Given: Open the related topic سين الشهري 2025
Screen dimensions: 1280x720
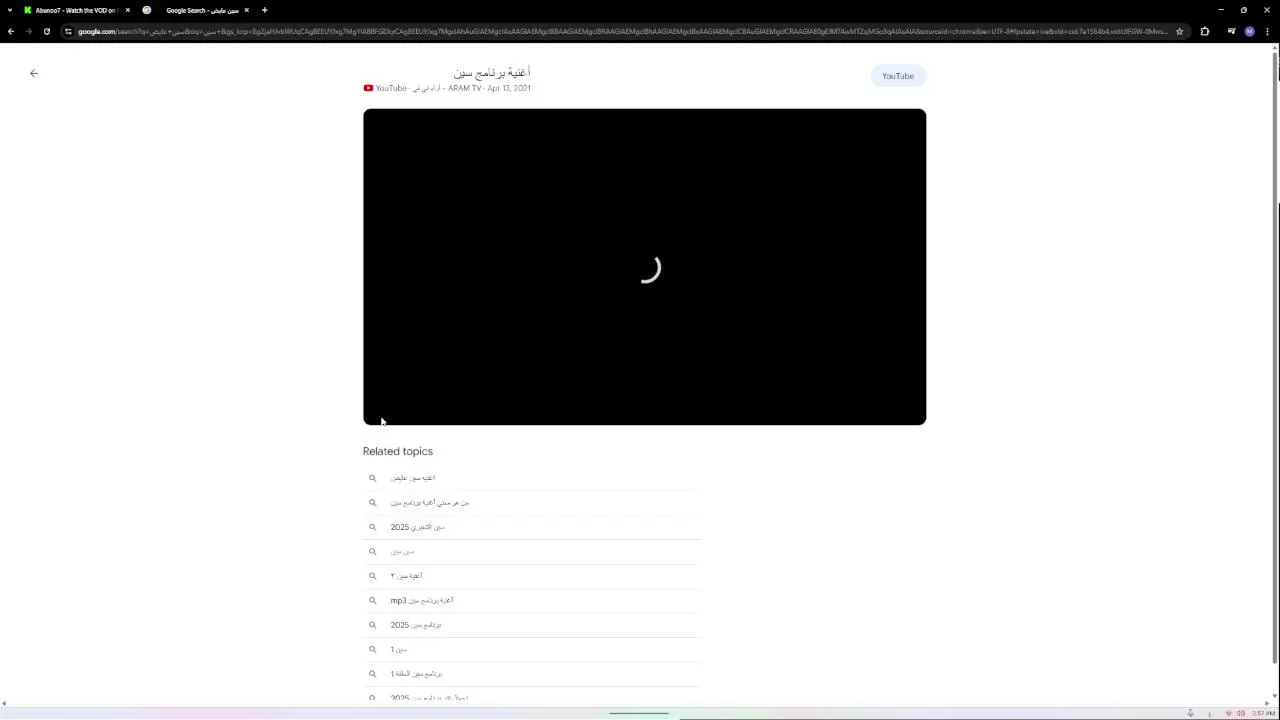Looking at the screenshot, I should pos(532,527).
